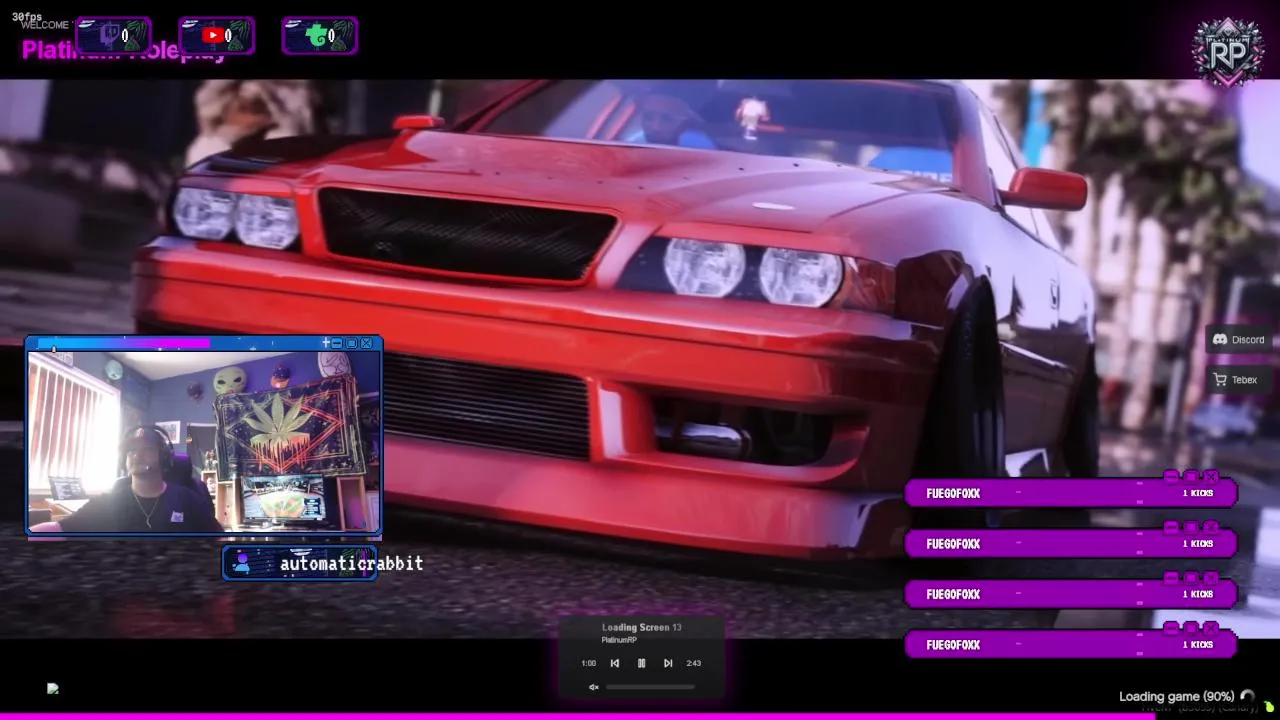Click the webcam overlay video feed

click(204, 441)
